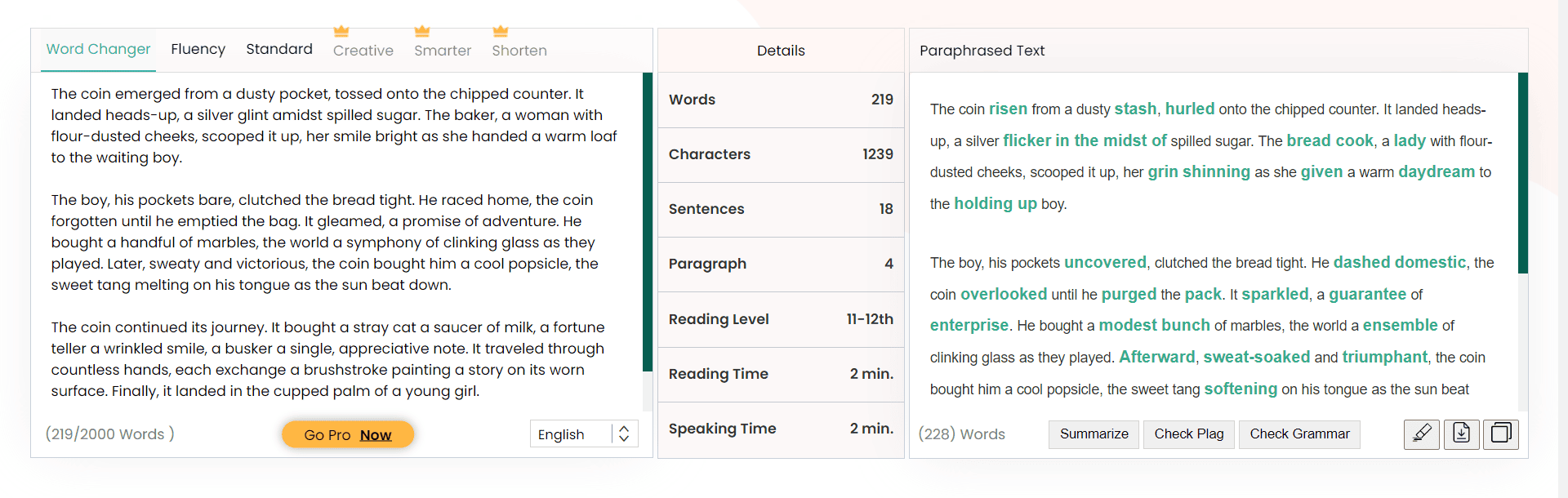The image size is (1568, 498).
Task: Click the Paraphrased Text scrollbar thumb
Action: coord(1523,173)
